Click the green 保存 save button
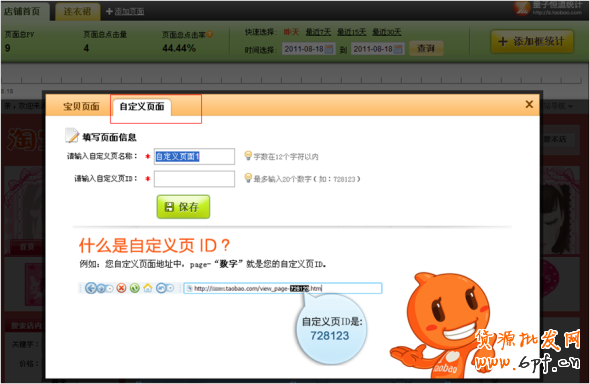The image size is (590, 384). click(x=183, y=206)
